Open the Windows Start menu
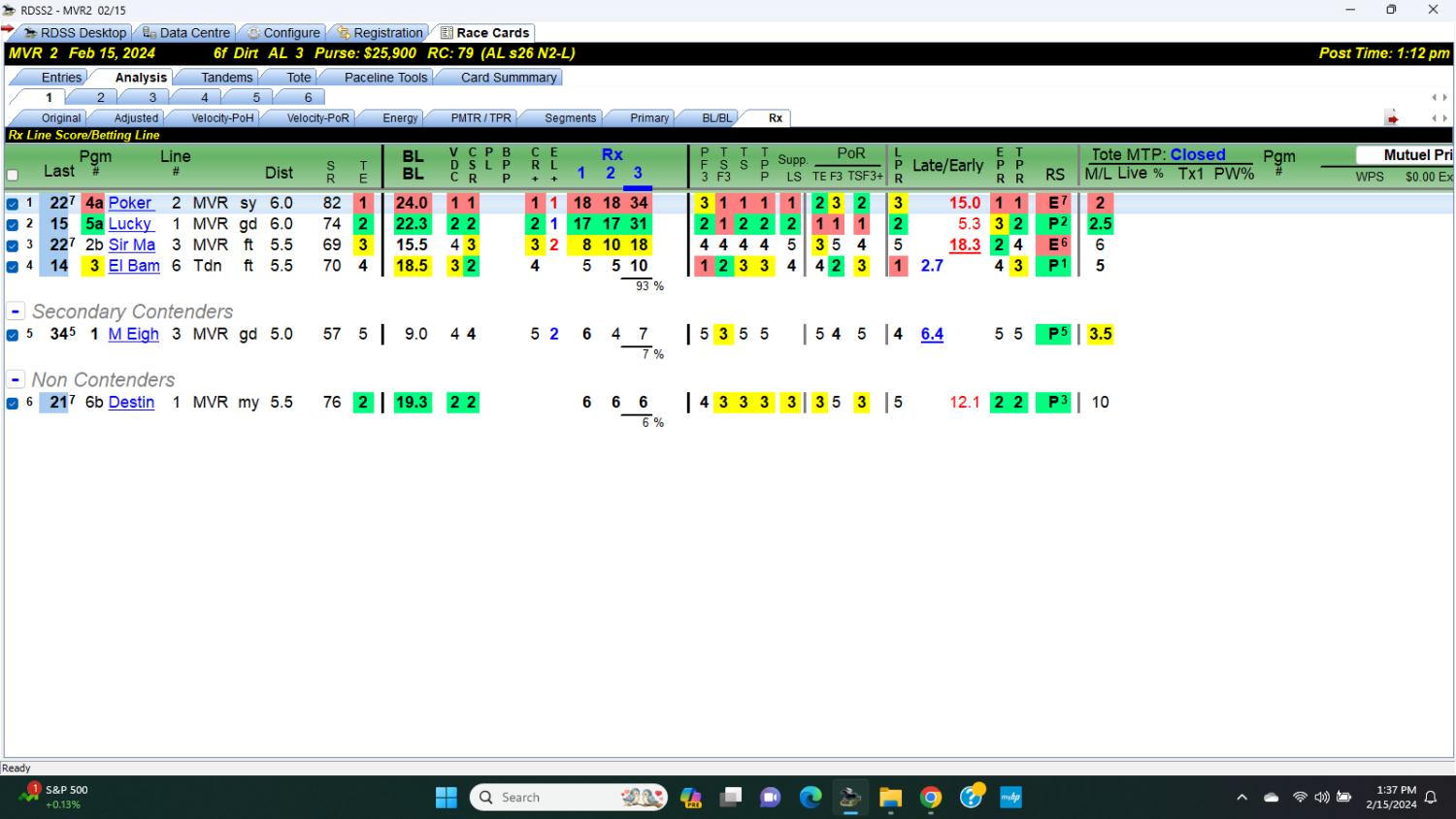 click(x=447, y=798)
